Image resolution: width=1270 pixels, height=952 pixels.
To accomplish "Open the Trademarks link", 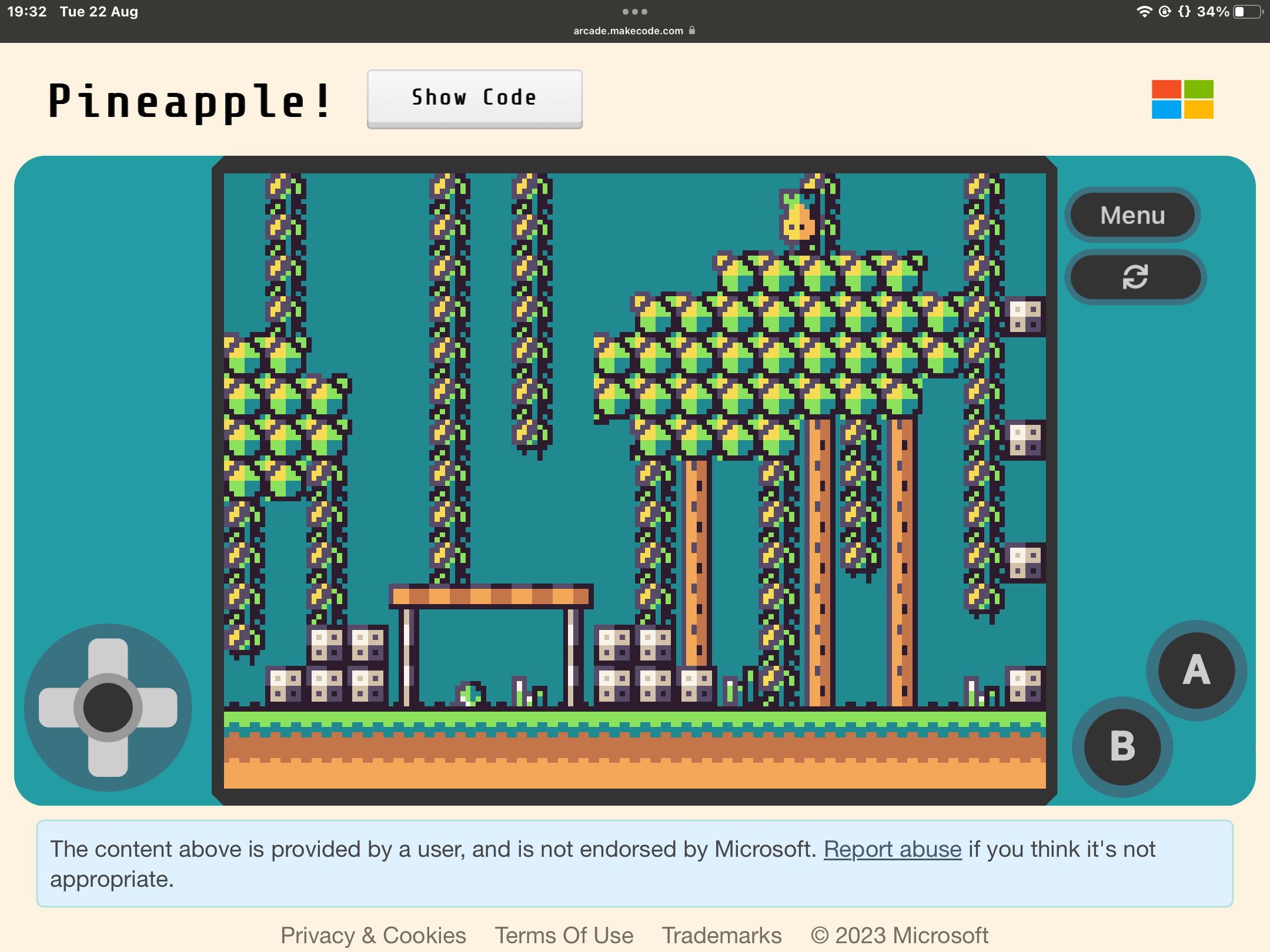I will pyautogui.click(x=721, y=935).
